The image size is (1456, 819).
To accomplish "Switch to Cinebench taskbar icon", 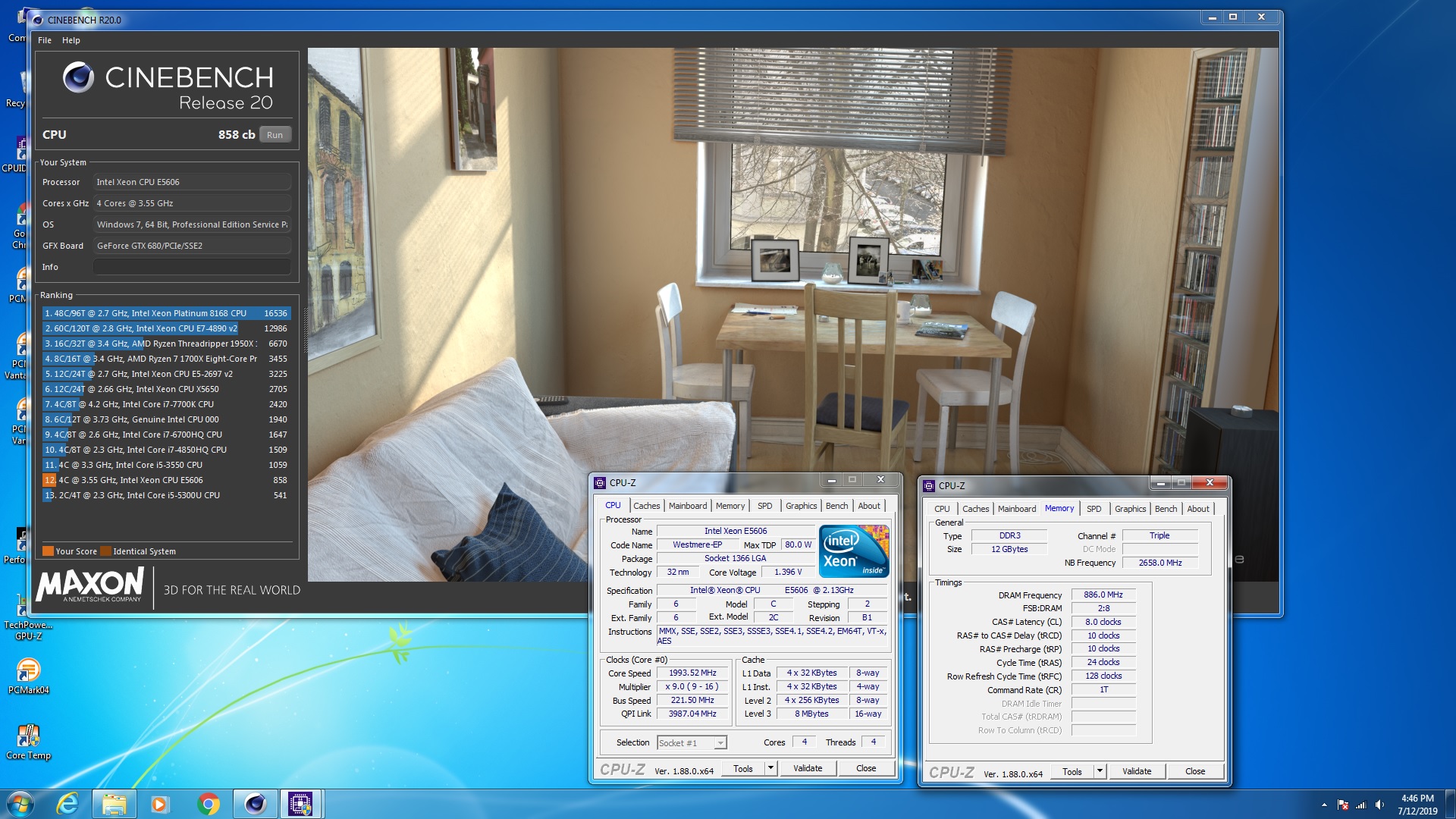I will 255,803.
